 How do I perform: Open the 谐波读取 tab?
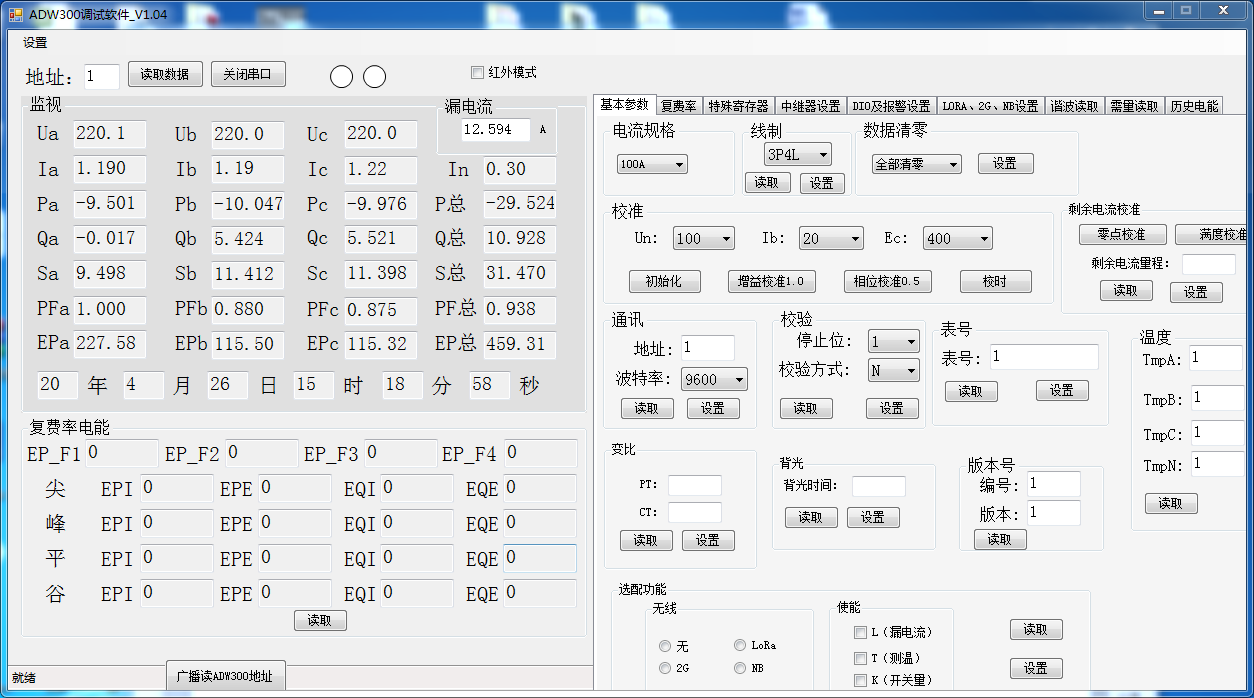(x=1074, y=106)
